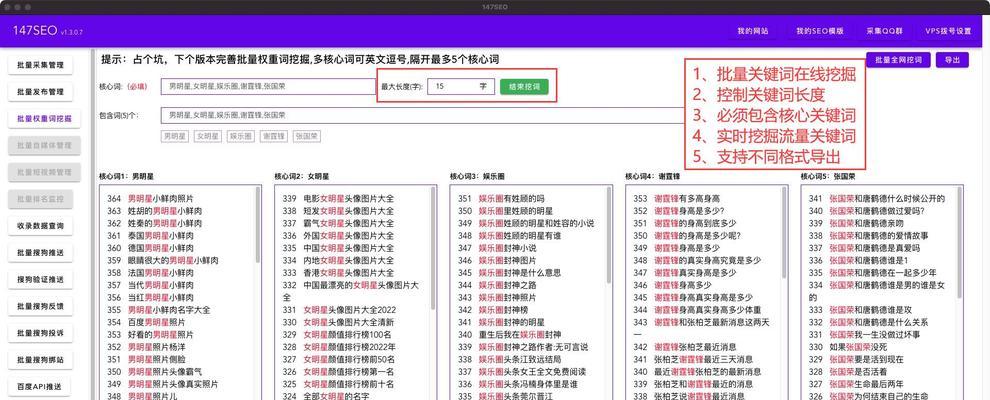The image size is (990, 400).
Task: Go to 批量搜狗推送 page
Action: click(x=44, y=252)
